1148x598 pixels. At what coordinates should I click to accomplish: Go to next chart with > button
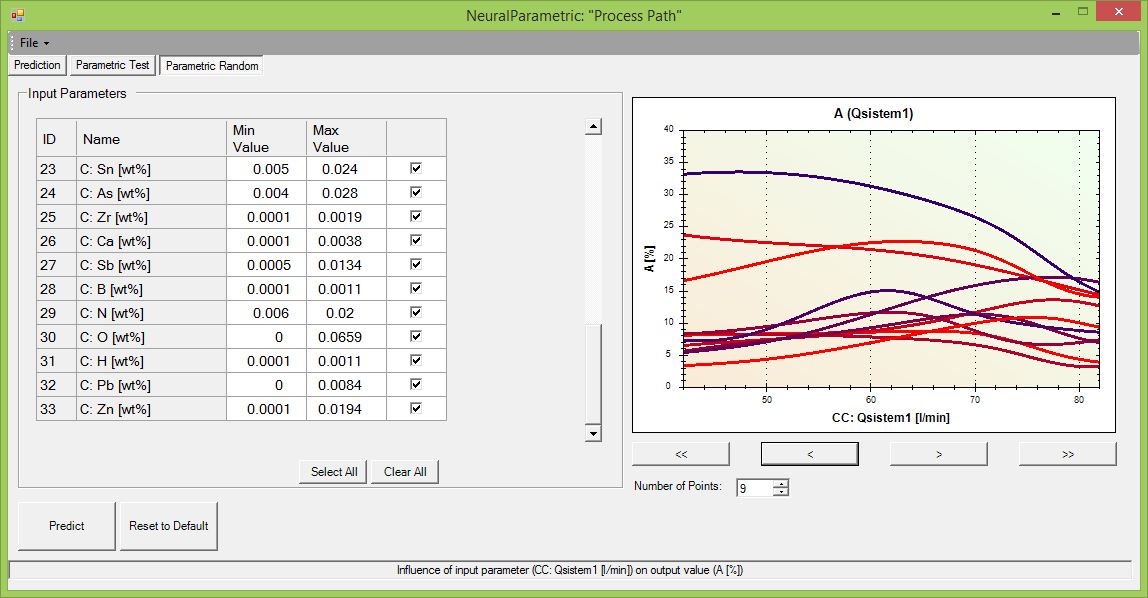(938, 454)
